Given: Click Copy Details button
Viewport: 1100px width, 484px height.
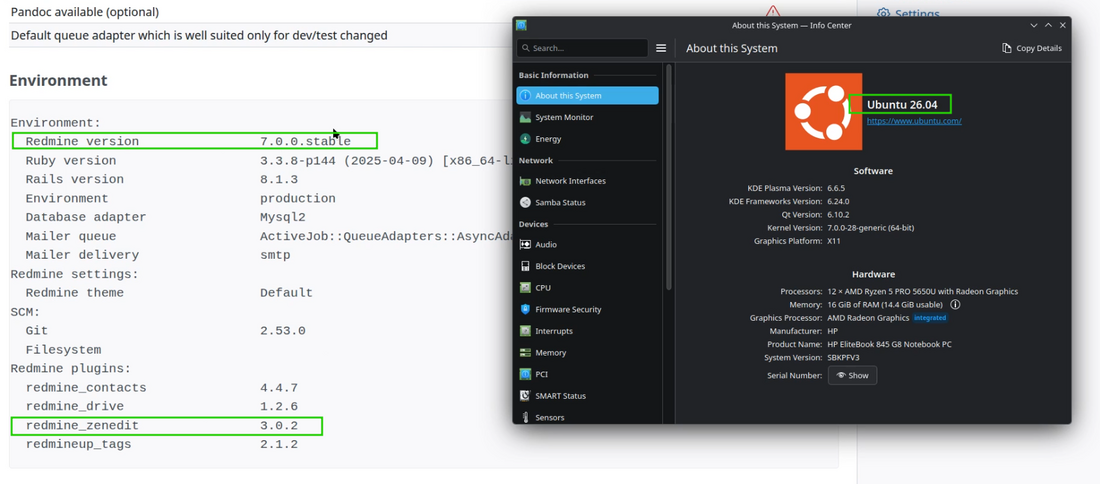Looking at the screenshot, I should (1032, 48).
